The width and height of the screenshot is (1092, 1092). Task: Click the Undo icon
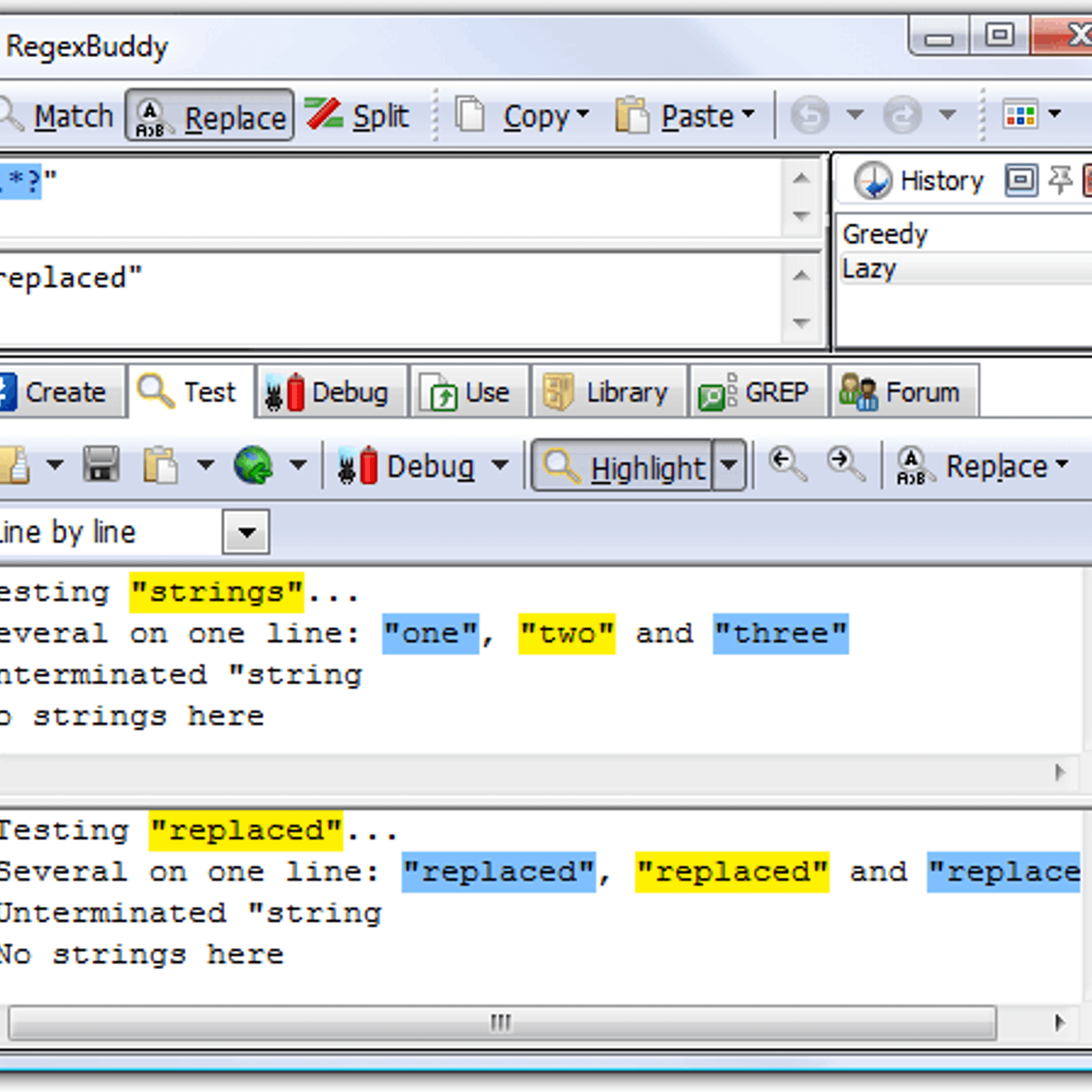coord(810,114)
